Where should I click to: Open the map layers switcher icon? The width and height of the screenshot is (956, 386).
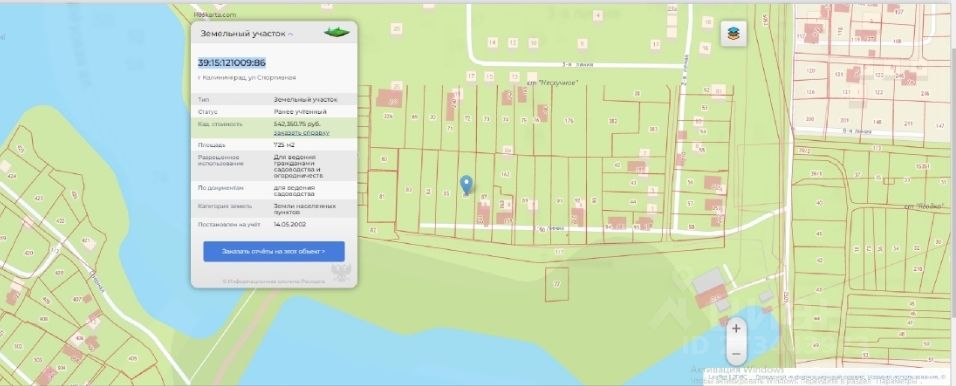(733, 34)
